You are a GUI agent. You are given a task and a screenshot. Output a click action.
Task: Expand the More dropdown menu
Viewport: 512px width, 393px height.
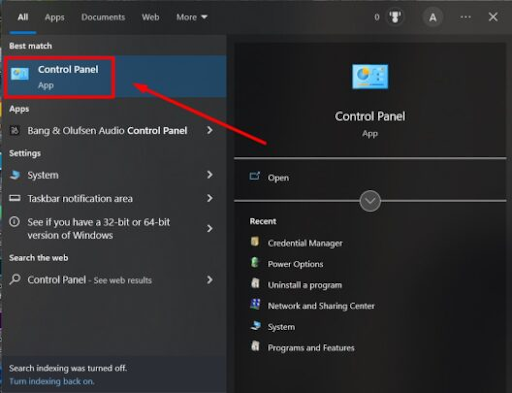tap(192, 17)
